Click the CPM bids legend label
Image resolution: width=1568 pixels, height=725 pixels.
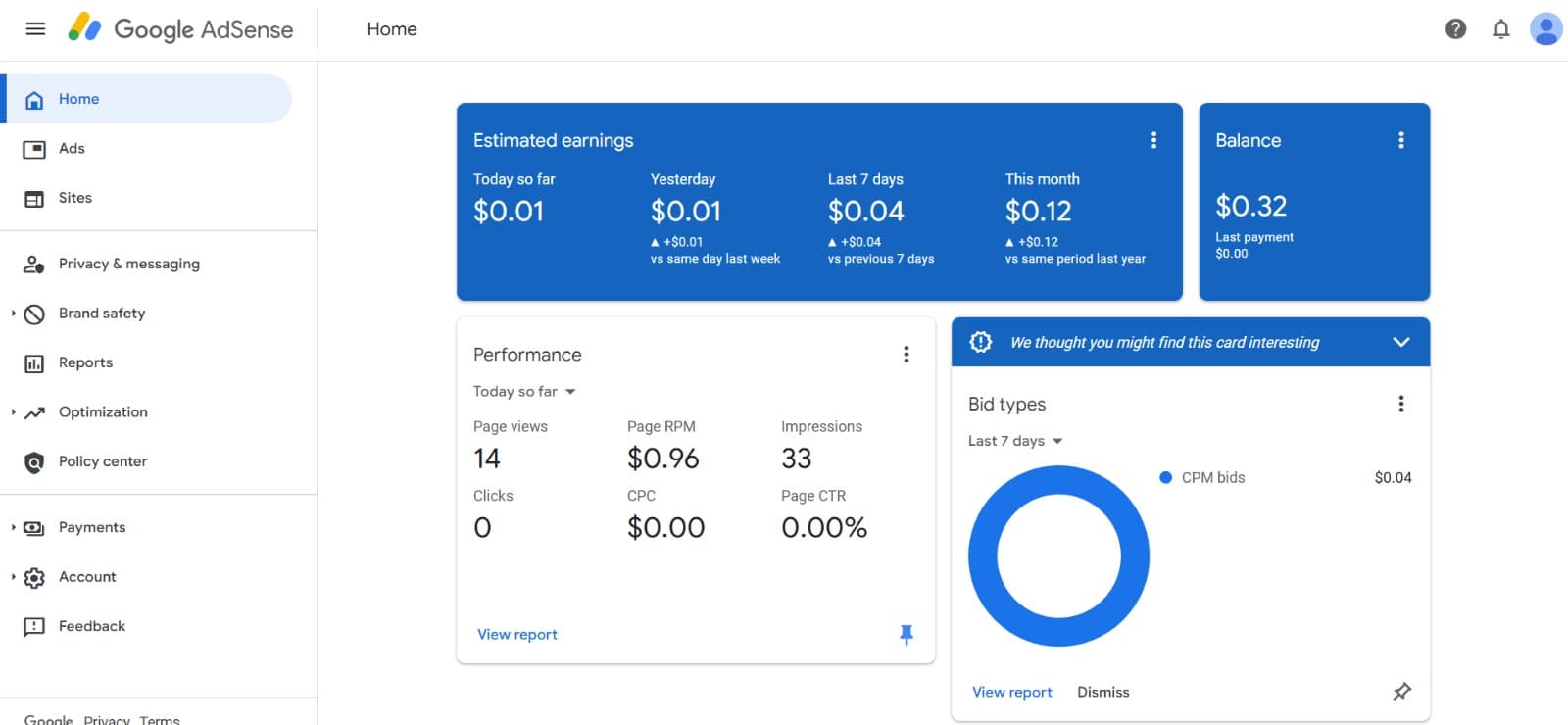(x=1213, y=478)
